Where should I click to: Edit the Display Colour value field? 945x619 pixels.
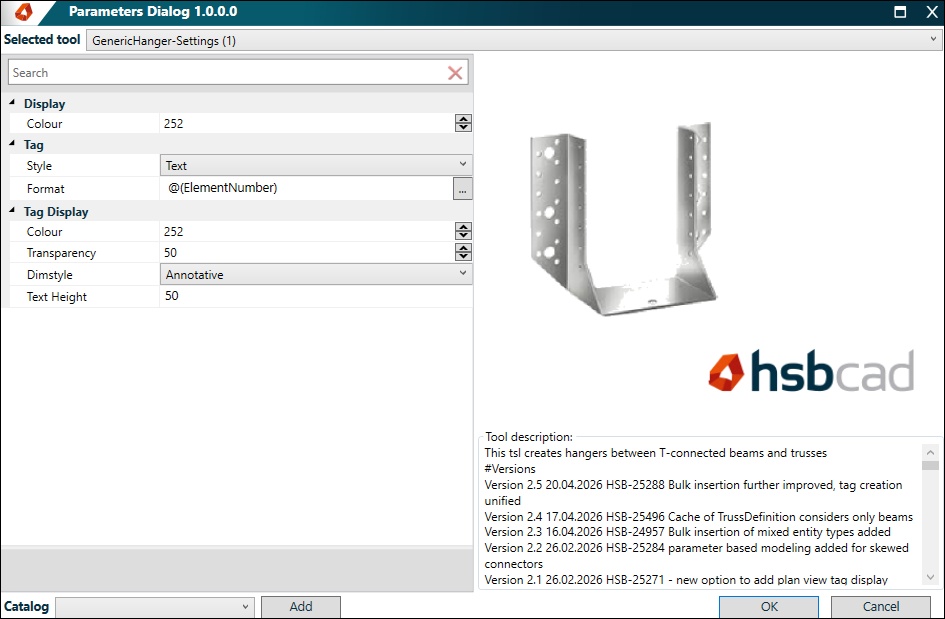pyautogui.click(x=307, y=124)
